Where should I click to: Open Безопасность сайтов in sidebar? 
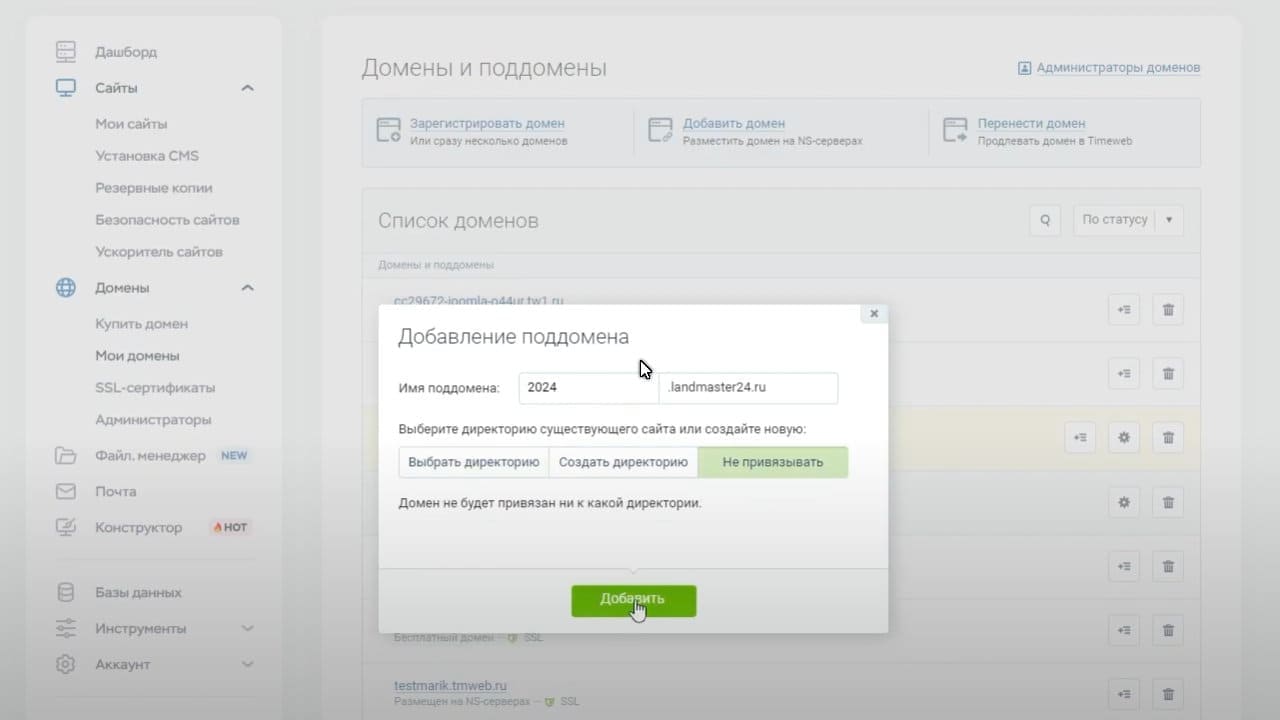point(167,220)
